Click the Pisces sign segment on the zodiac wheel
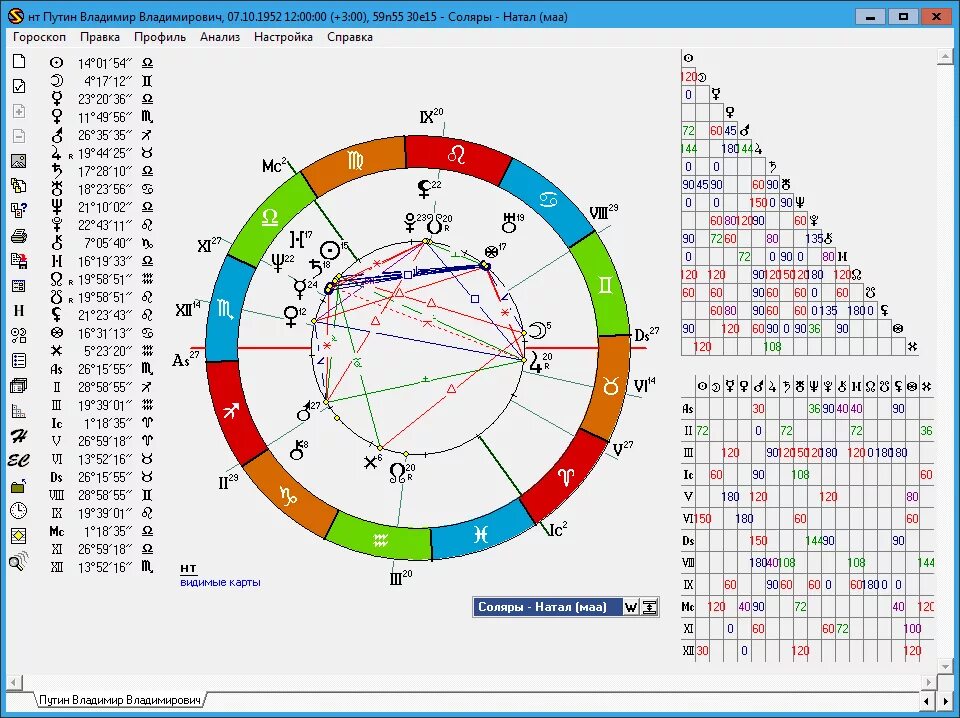 481,535
